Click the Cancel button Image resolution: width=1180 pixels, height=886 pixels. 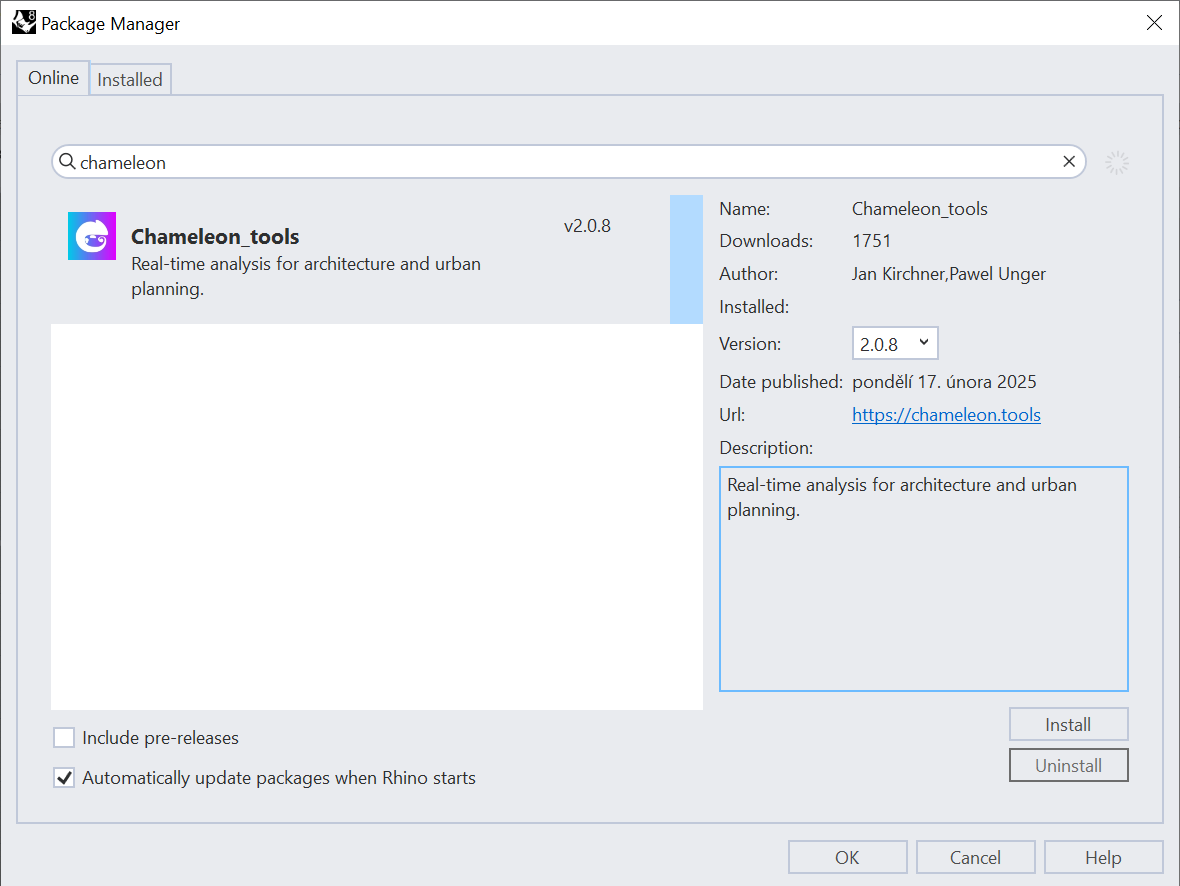[x=975, y=857]
